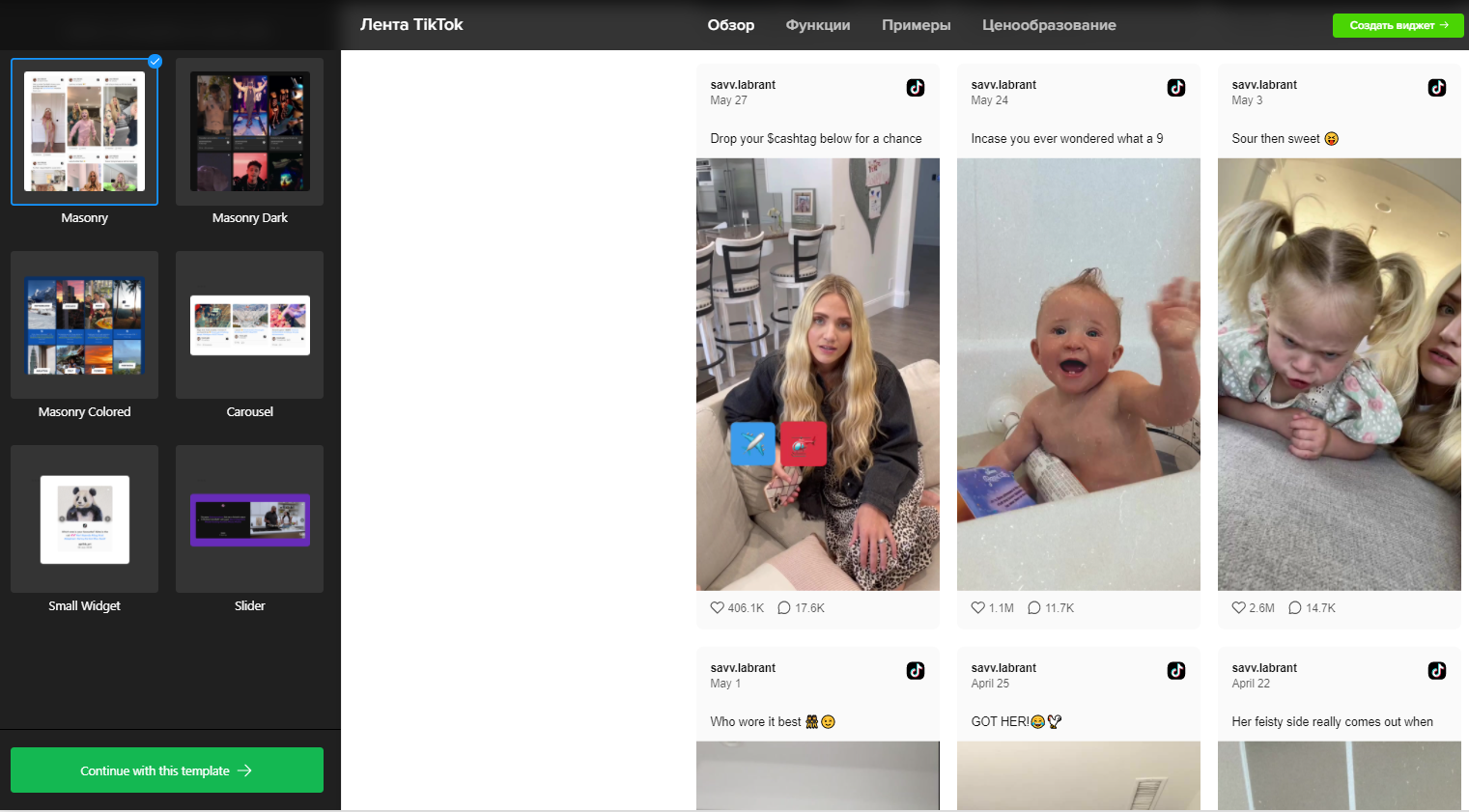Click the TikTok logo on the May 27 post
The image size is (1469, 812).
point(915,87)
